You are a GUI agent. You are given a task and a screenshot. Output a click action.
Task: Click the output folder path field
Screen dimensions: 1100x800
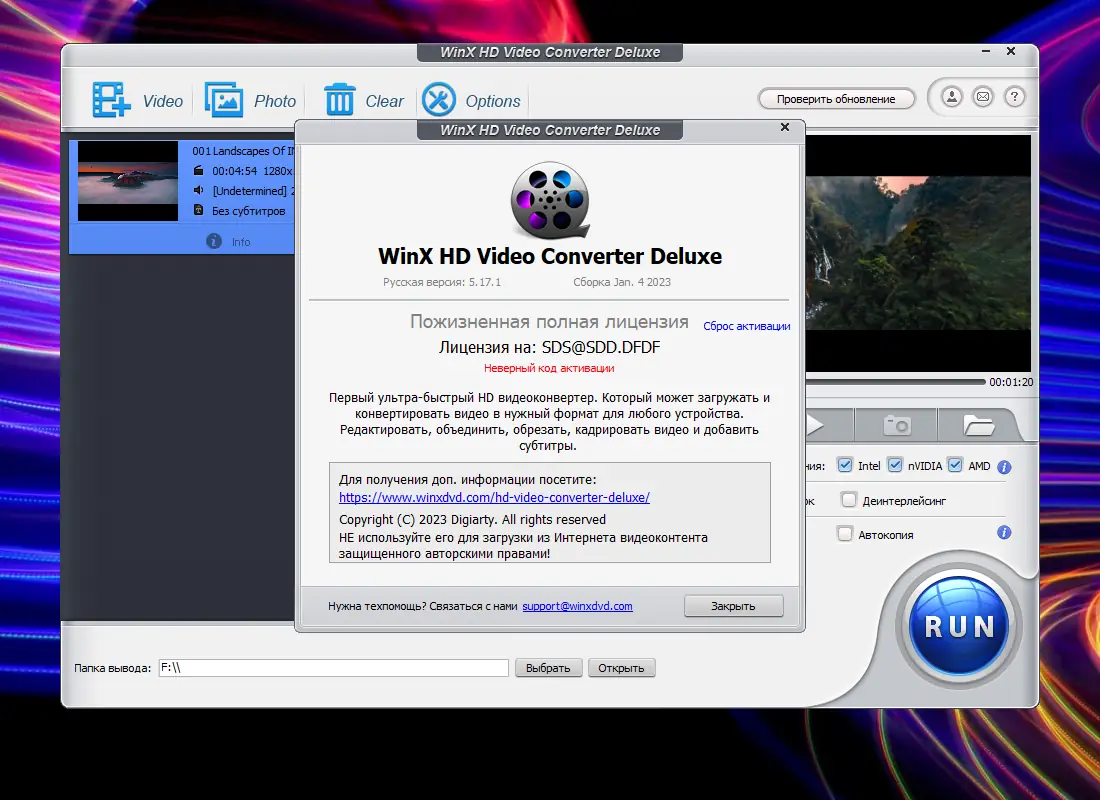(x=333, y=667)
